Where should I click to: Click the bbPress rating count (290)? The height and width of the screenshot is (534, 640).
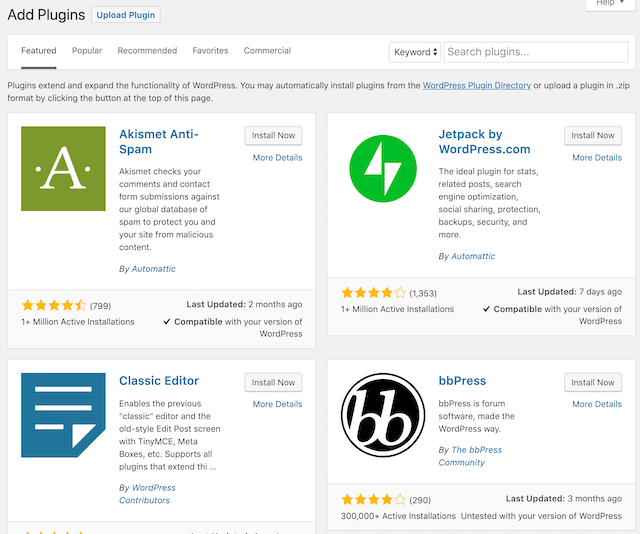[420, 500]
